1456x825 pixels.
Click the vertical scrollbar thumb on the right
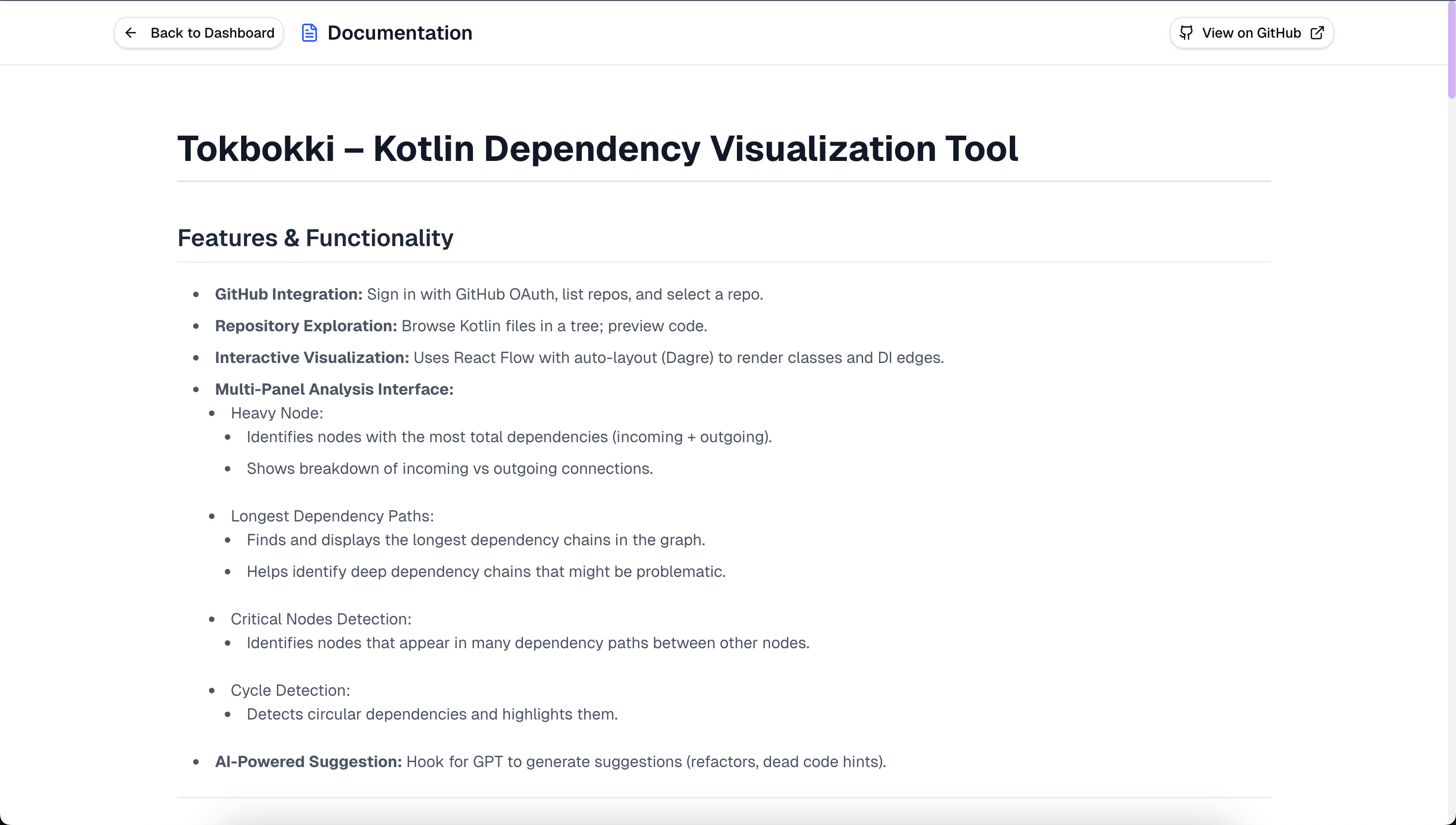(x=1451, y=51)
